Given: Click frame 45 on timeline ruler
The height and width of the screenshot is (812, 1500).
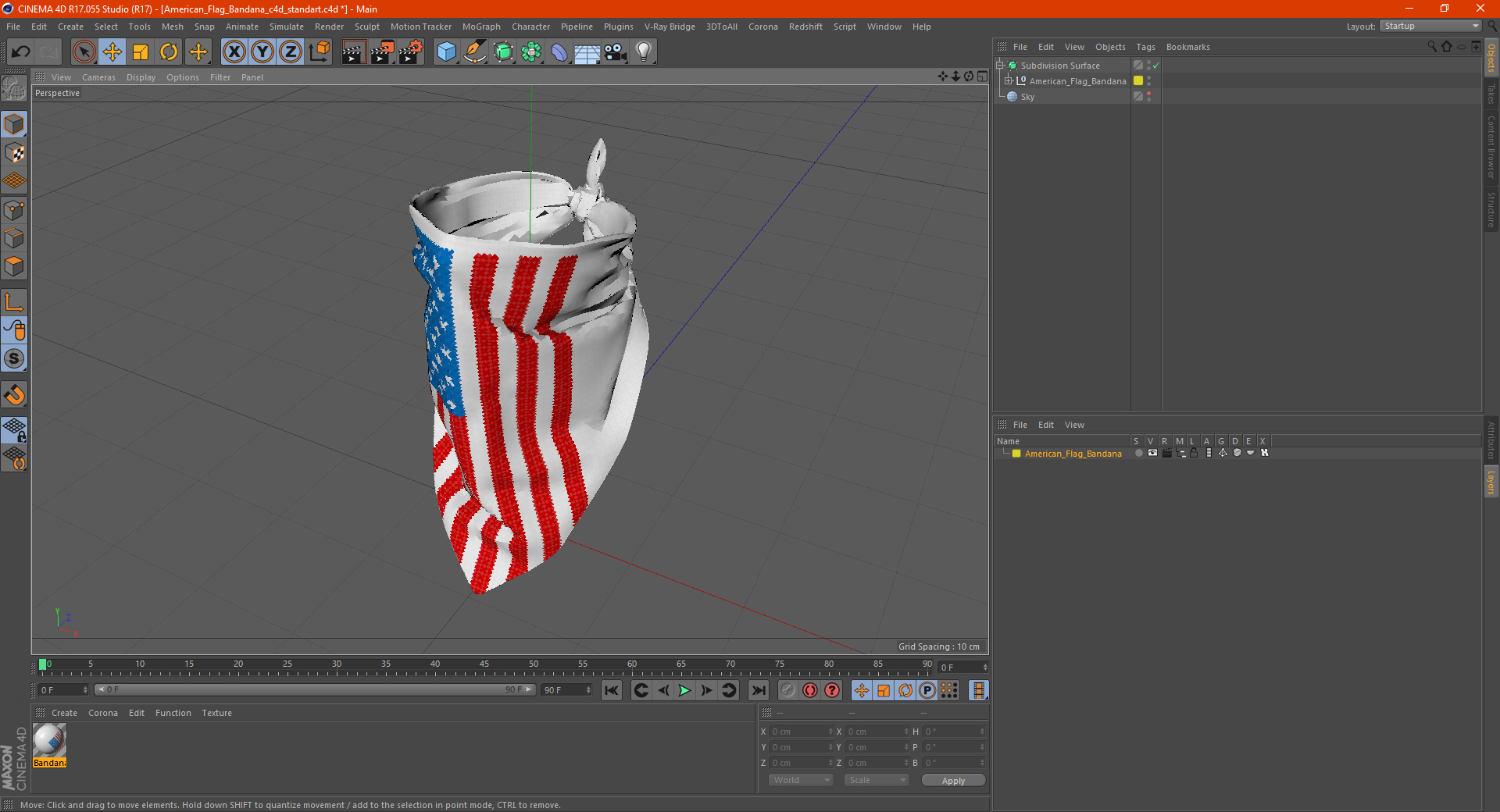Looking at the screenshot, I should point(484,664).
